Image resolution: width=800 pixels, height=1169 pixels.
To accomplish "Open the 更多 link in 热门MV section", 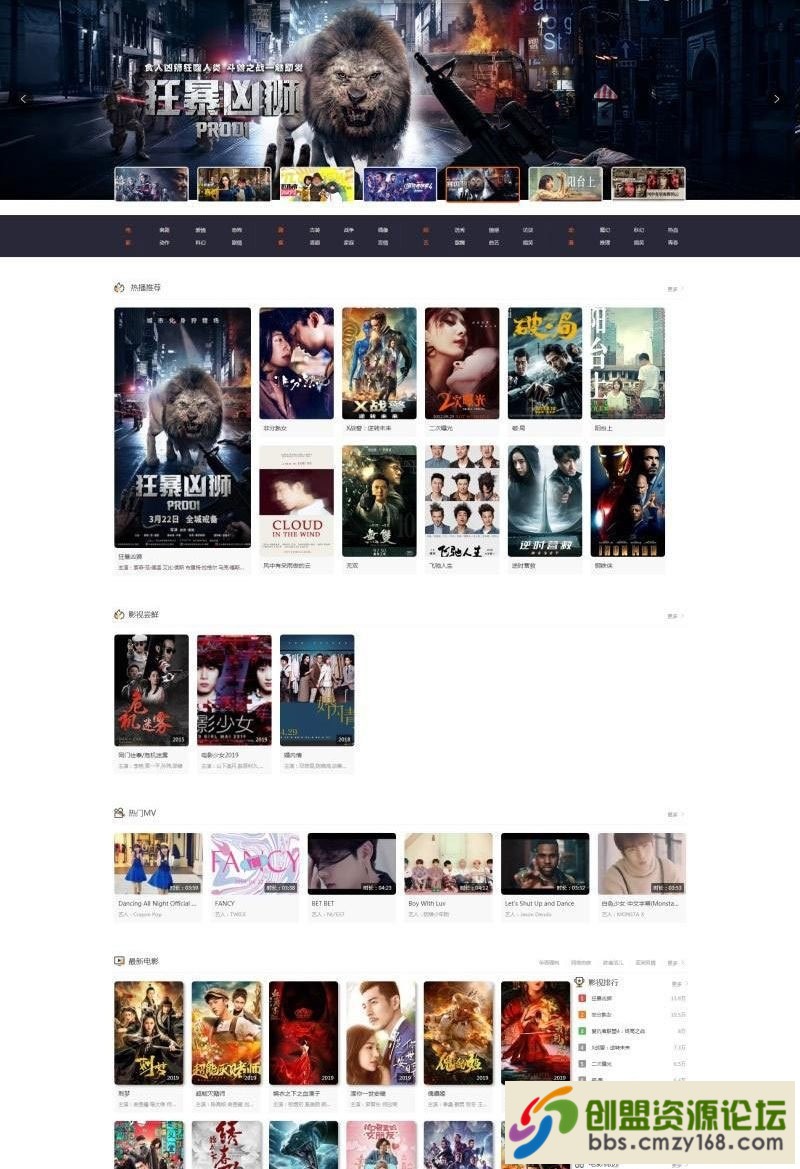I will click(x=674, y=814).
